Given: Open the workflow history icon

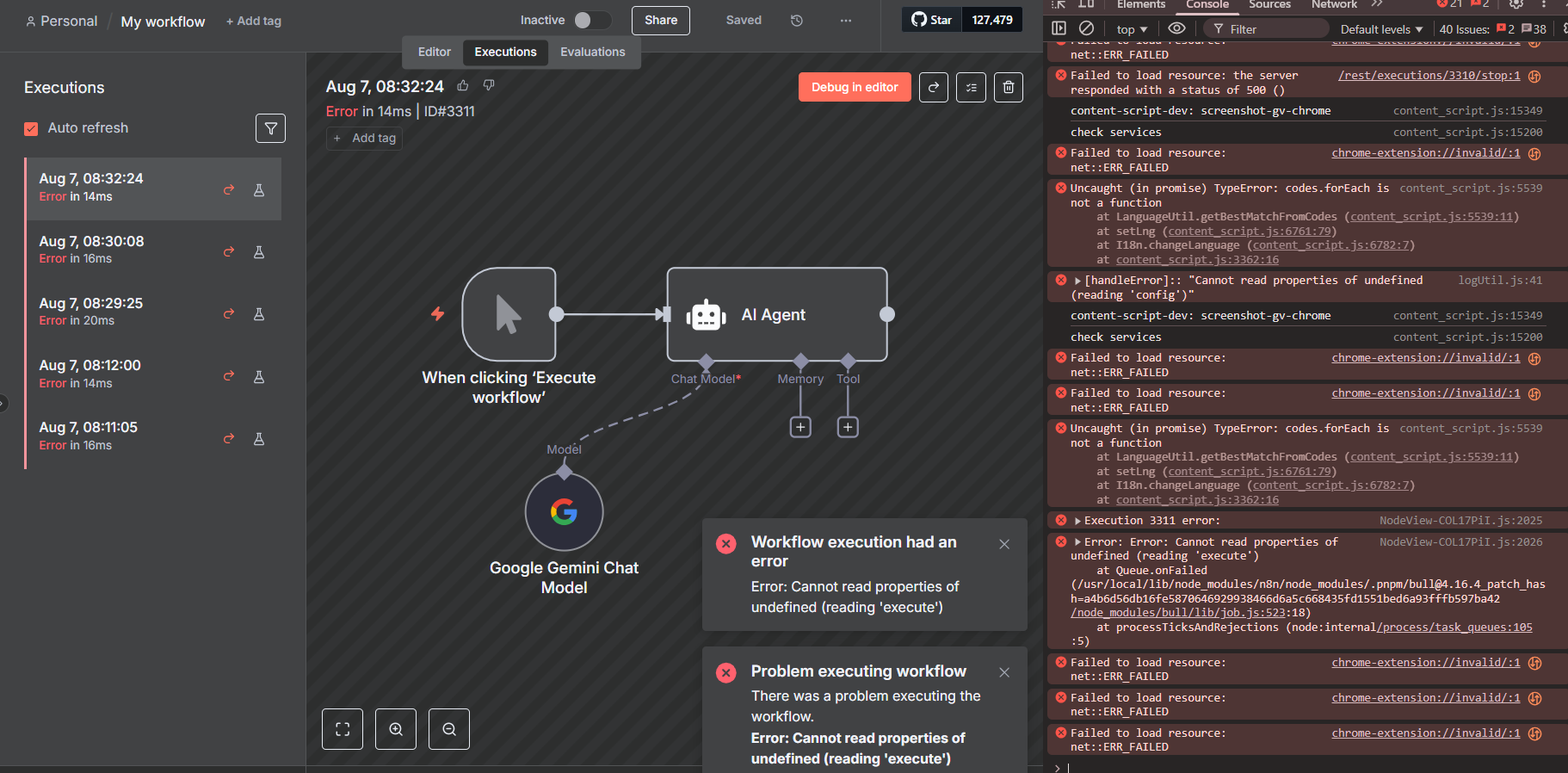Looking at the screenshot, I should pos(797,21).
